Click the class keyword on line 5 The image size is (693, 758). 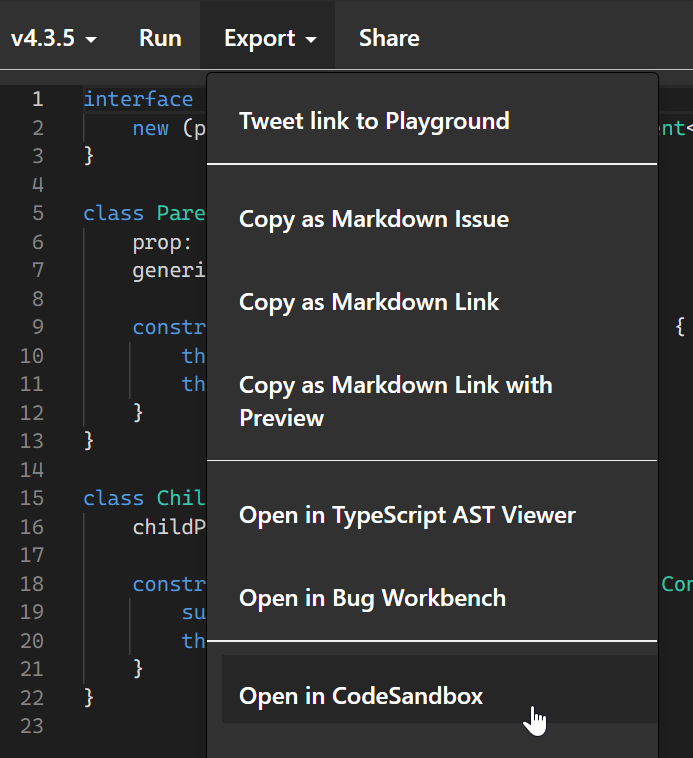coord(113,213)
